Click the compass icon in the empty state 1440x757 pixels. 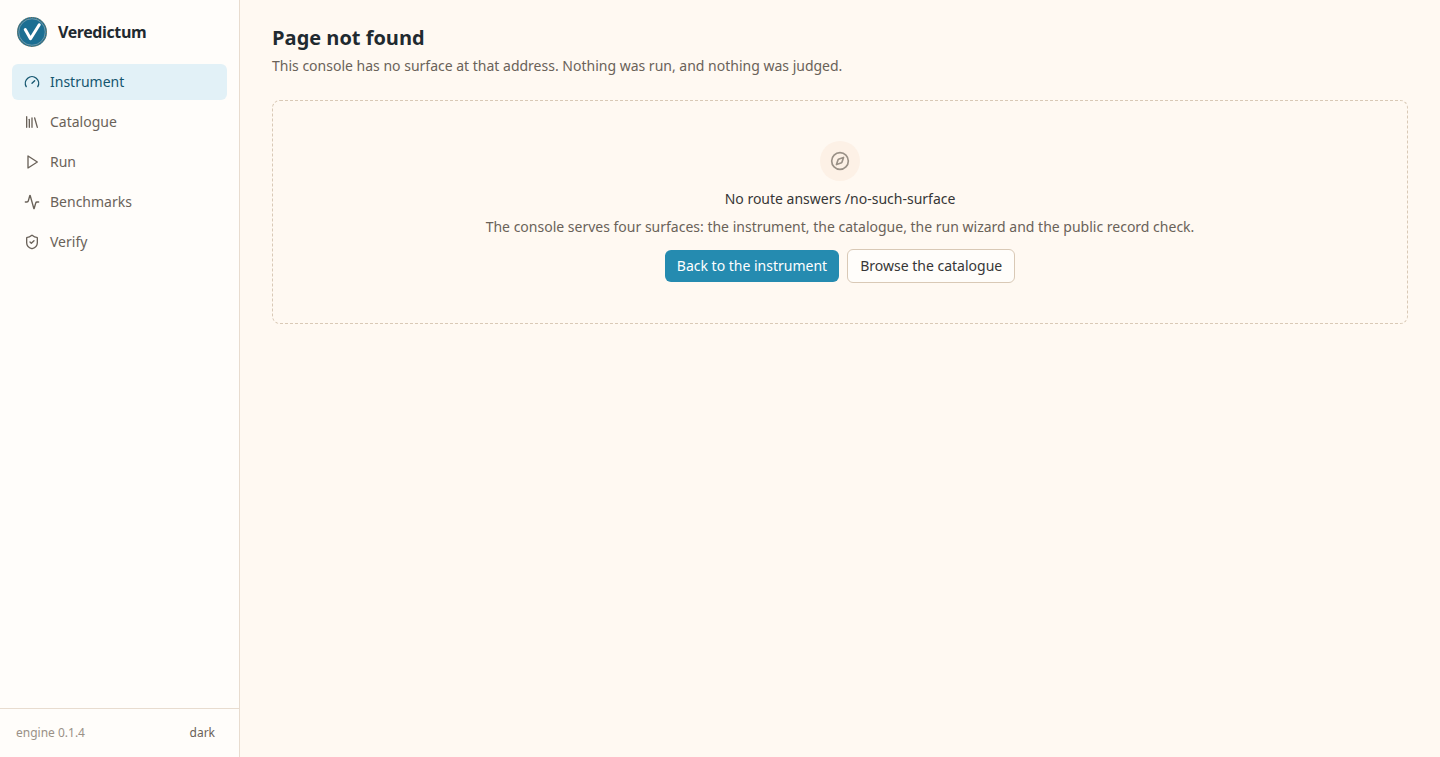coord(840,161)
